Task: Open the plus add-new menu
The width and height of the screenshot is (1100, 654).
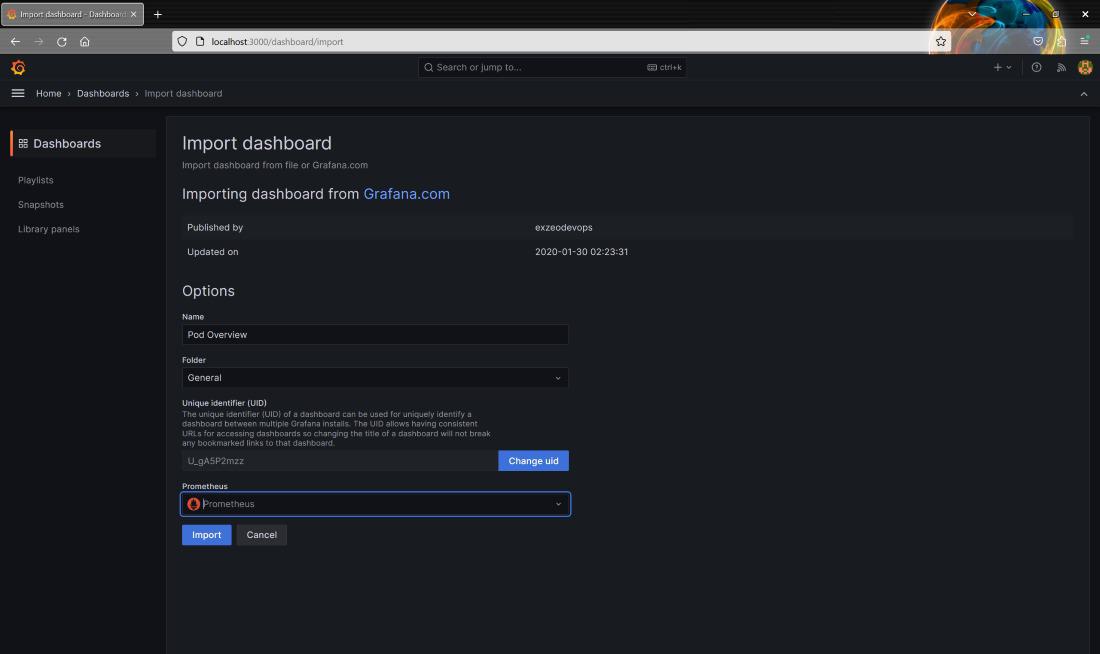Action: coord(1002,67)
